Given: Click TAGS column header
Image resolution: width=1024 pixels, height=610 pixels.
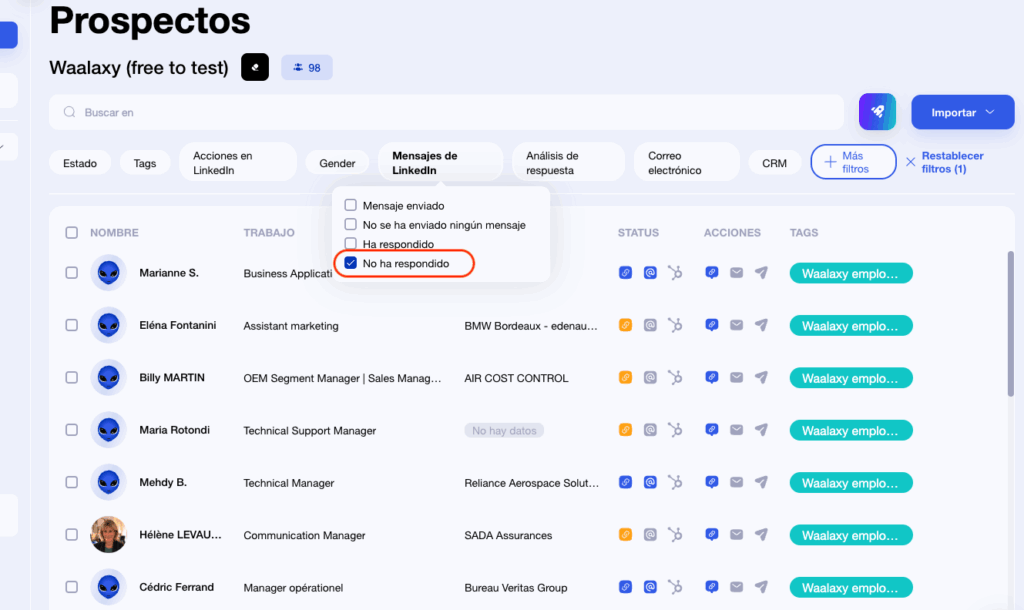Looking at the screenshot, I should [x=804, y=233].
